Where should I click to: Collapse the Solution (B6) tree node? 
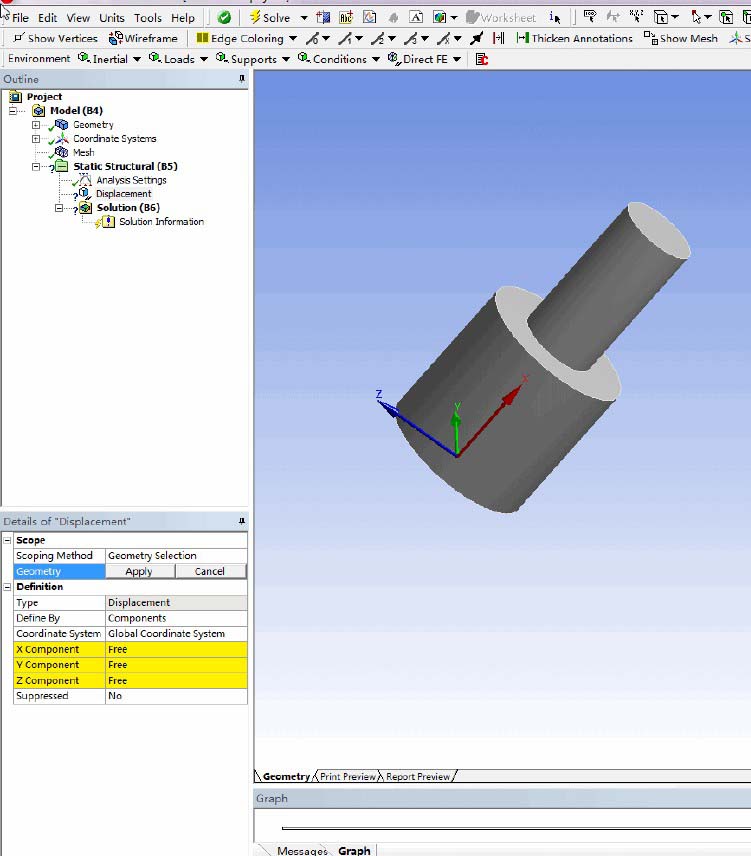[x=59, y=208]
